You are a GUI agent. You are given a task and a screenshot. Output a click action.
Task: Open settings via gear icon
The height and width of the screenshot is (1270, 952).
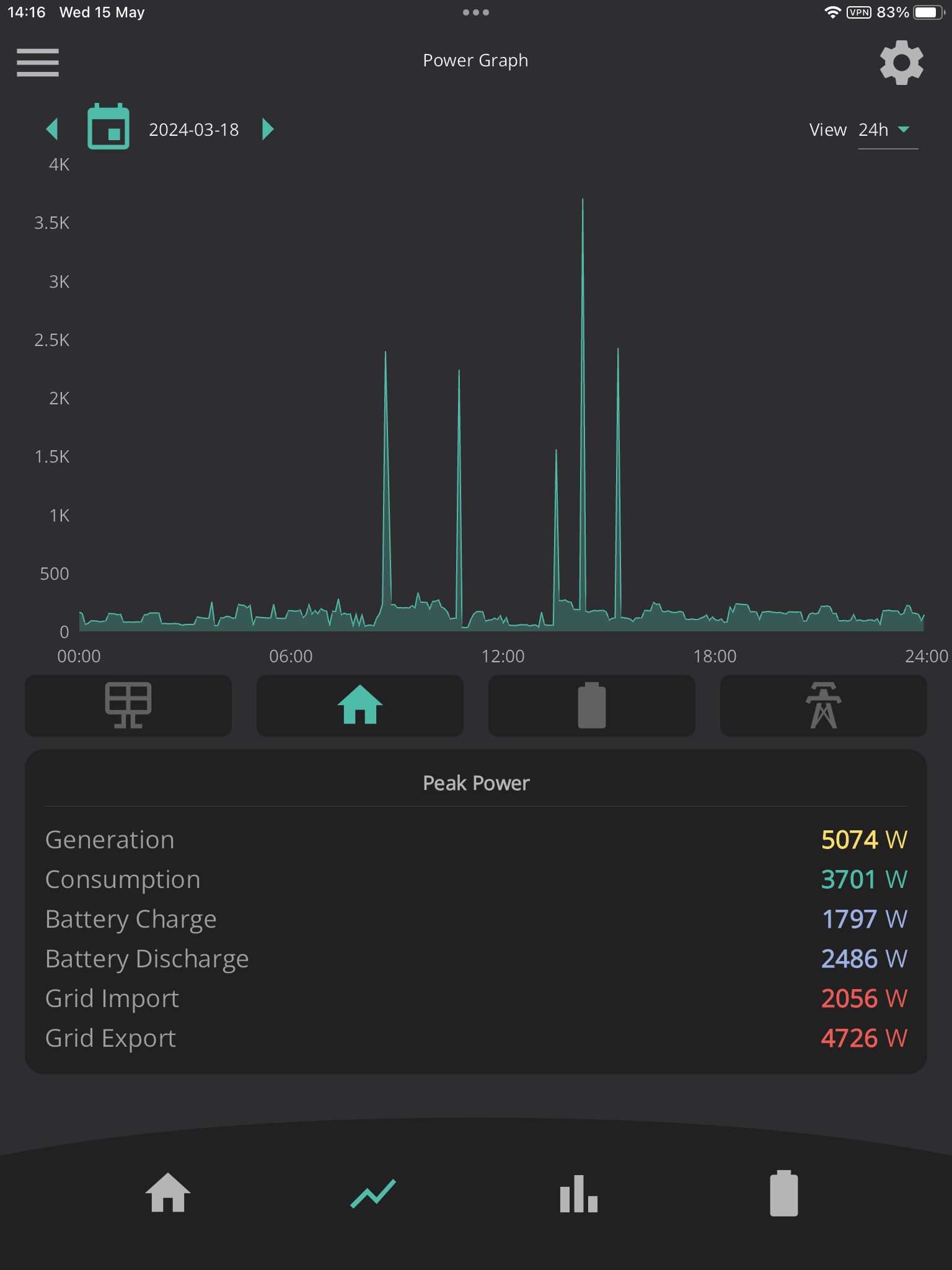click(902, 62)
